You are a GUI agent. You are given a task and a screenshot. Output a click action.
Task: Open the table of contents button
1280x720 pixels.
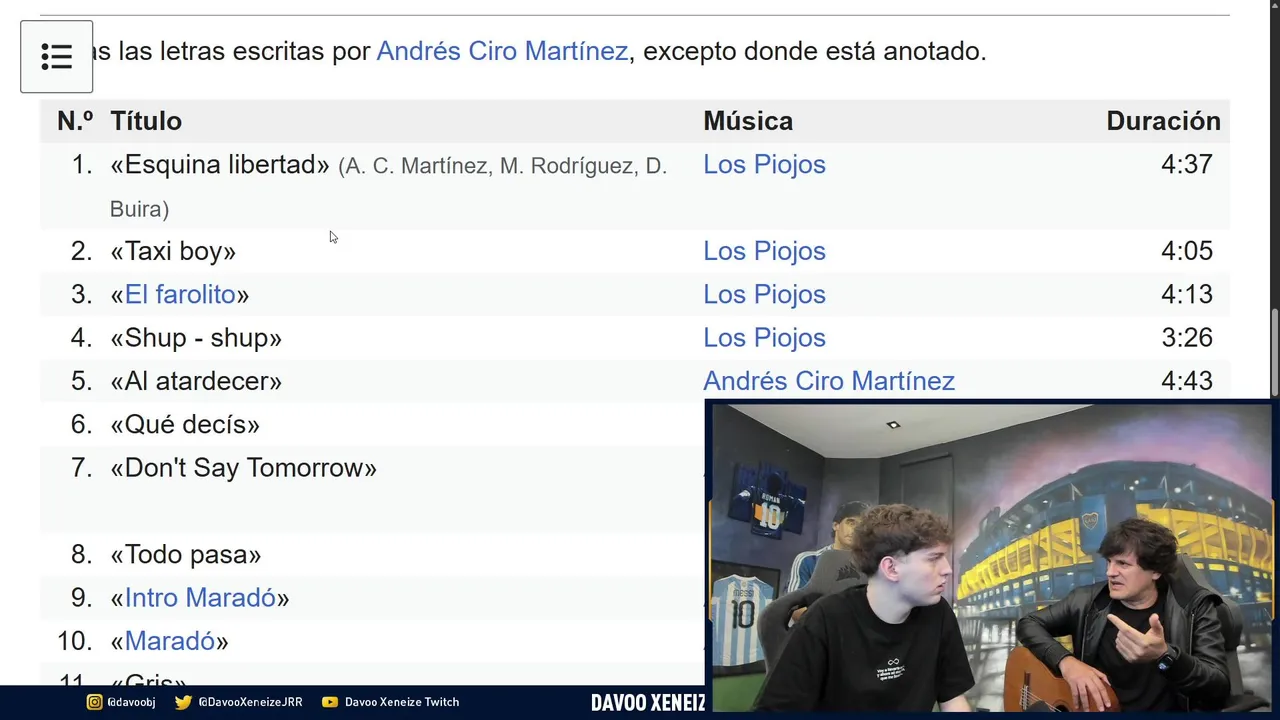[57, 57]
